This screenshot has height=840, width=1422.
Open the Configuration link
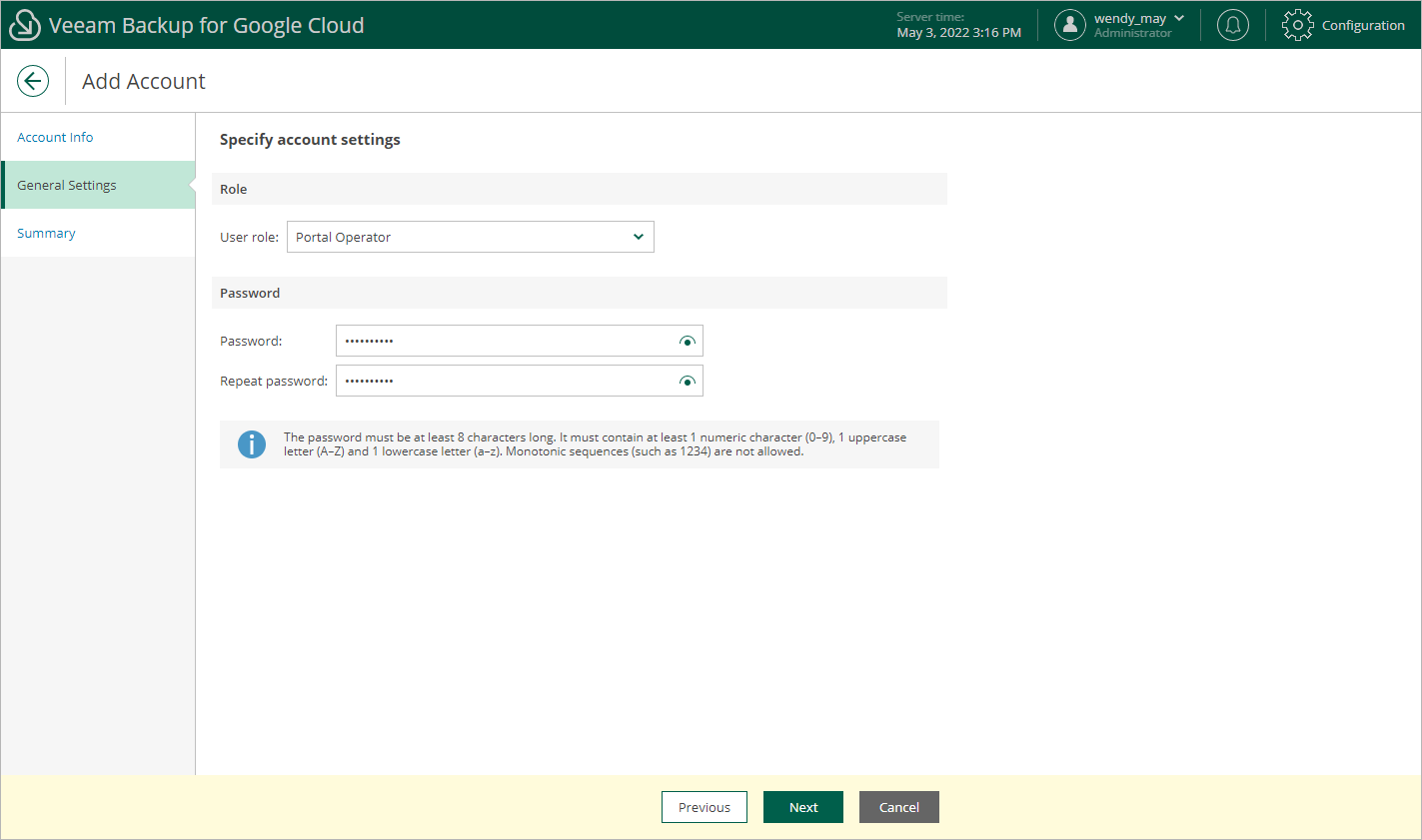pyautogui.click(x=1363, y=25)
